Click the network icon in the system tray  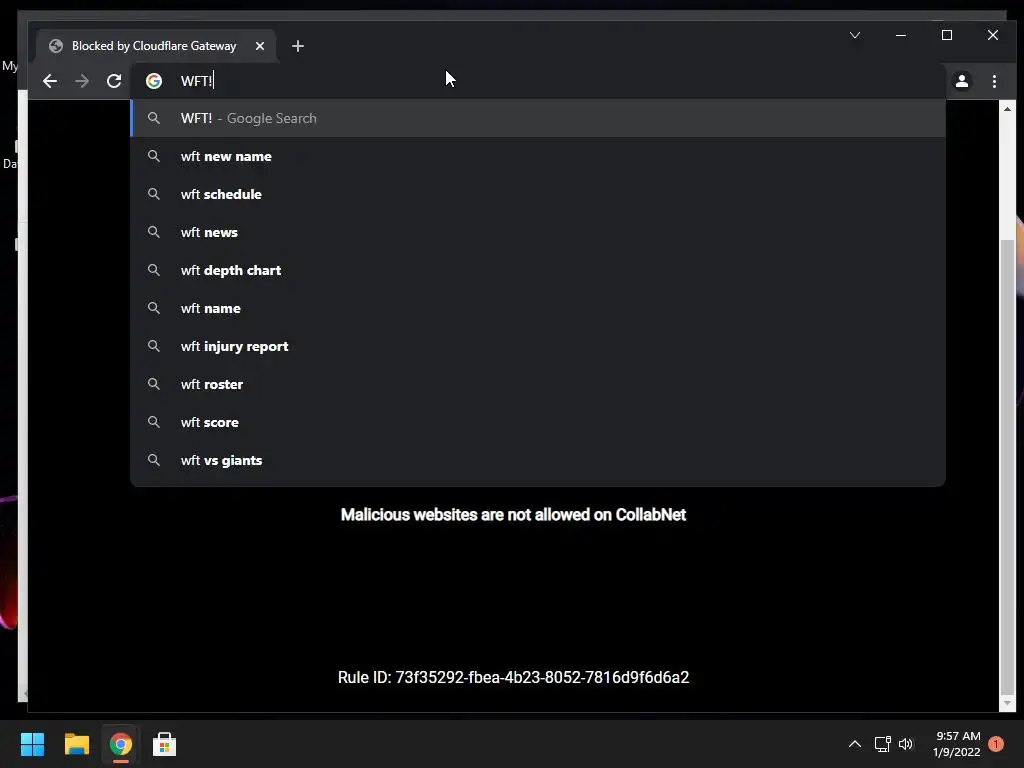point(882,744)
